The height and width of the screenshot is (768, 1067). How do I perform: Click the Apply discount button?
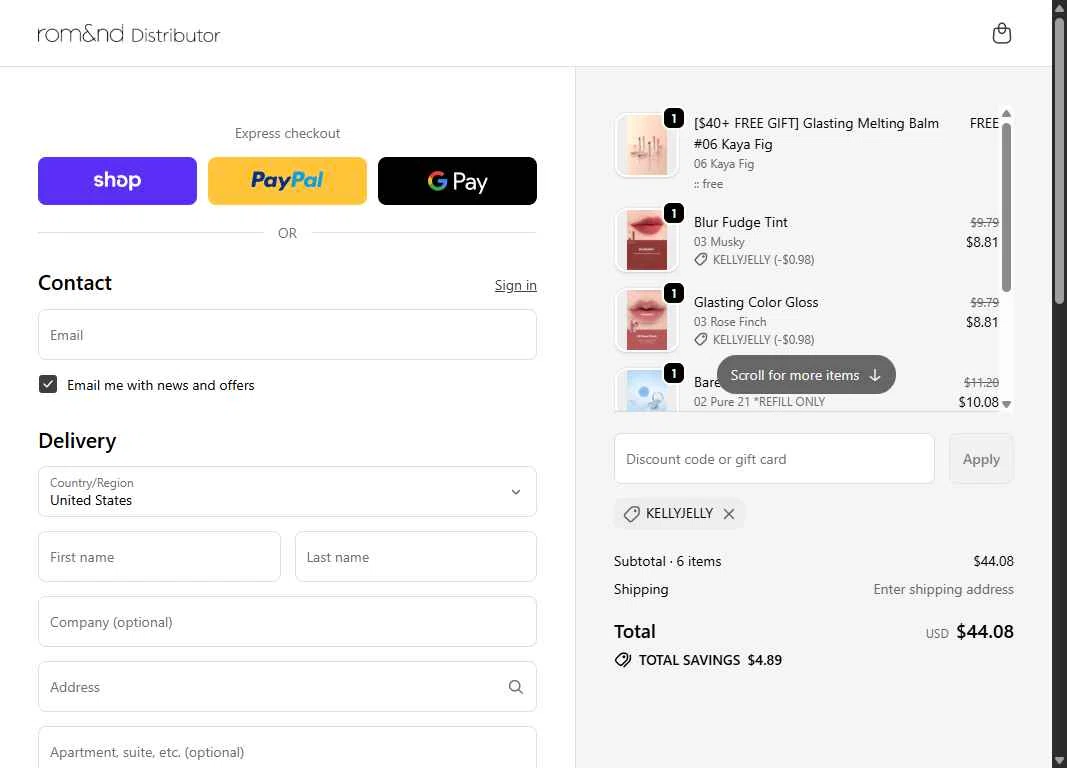click(981, 459)
